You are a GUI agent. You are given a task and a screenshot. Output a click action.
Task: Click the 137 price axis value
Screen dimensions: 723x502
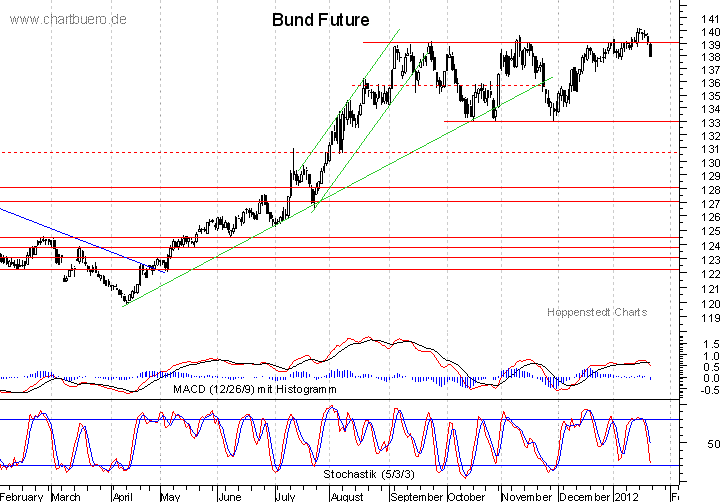[710, 70]
